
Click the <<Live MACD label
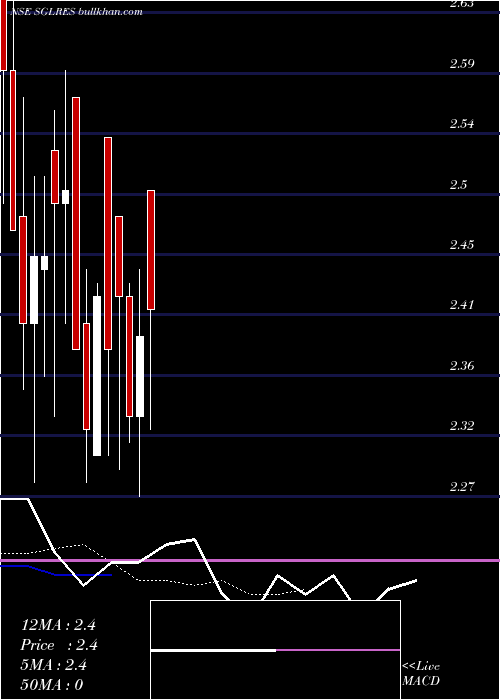tap(421, 673)
